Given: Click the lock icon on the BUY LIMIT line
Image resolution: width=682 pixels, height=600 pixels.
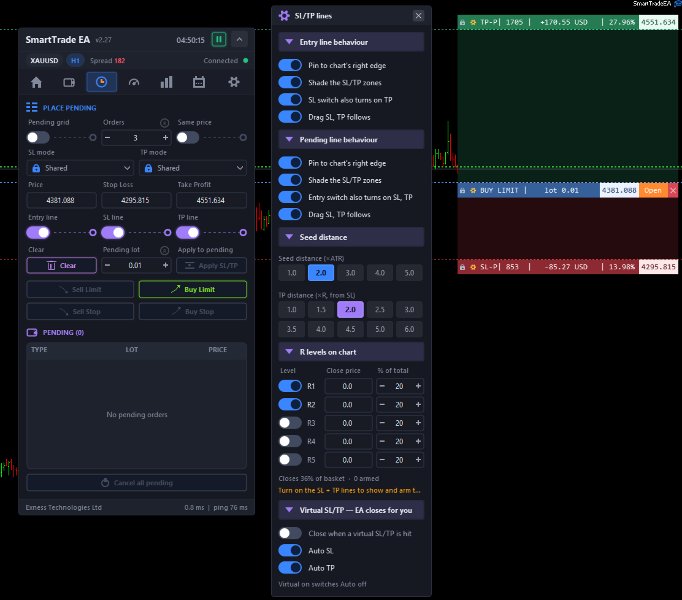Looking at the screenshot, I should pyautogui.click(x=463, y=191).
